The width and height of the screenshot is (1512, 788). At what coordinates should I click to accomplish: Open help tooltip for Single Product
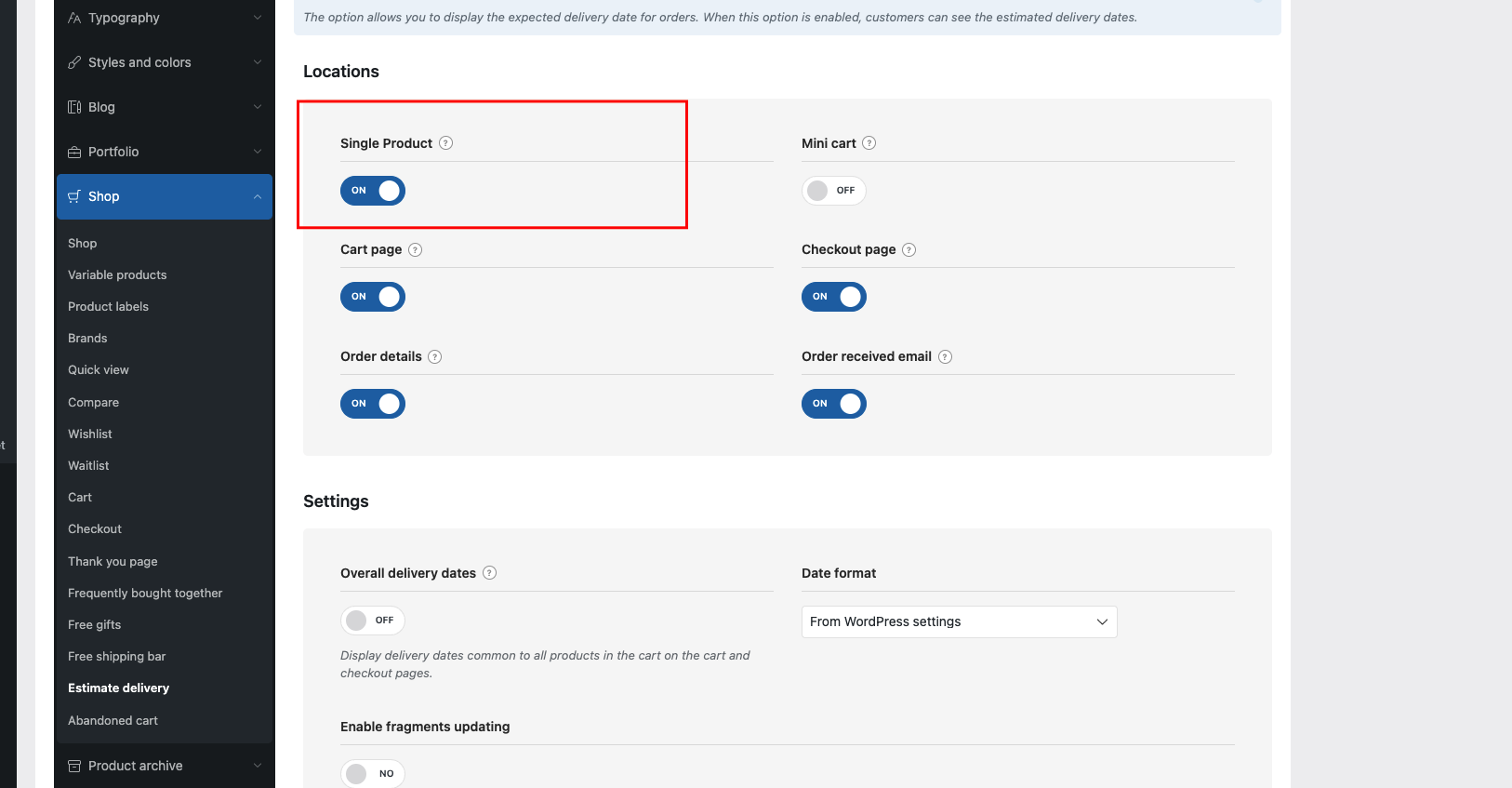(446, 143)
